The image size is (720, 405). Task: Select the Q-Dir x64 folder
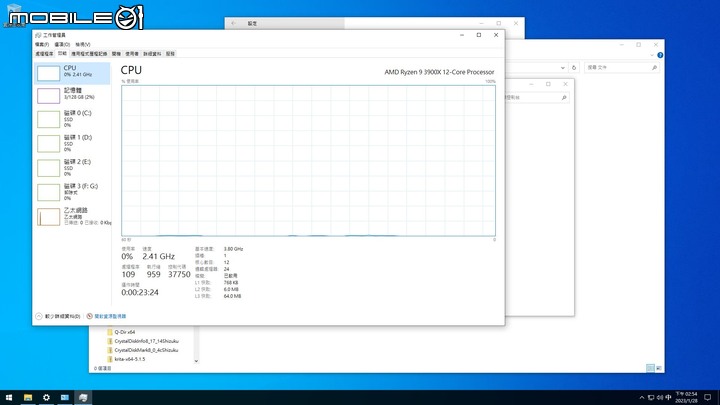pos(121,332)
